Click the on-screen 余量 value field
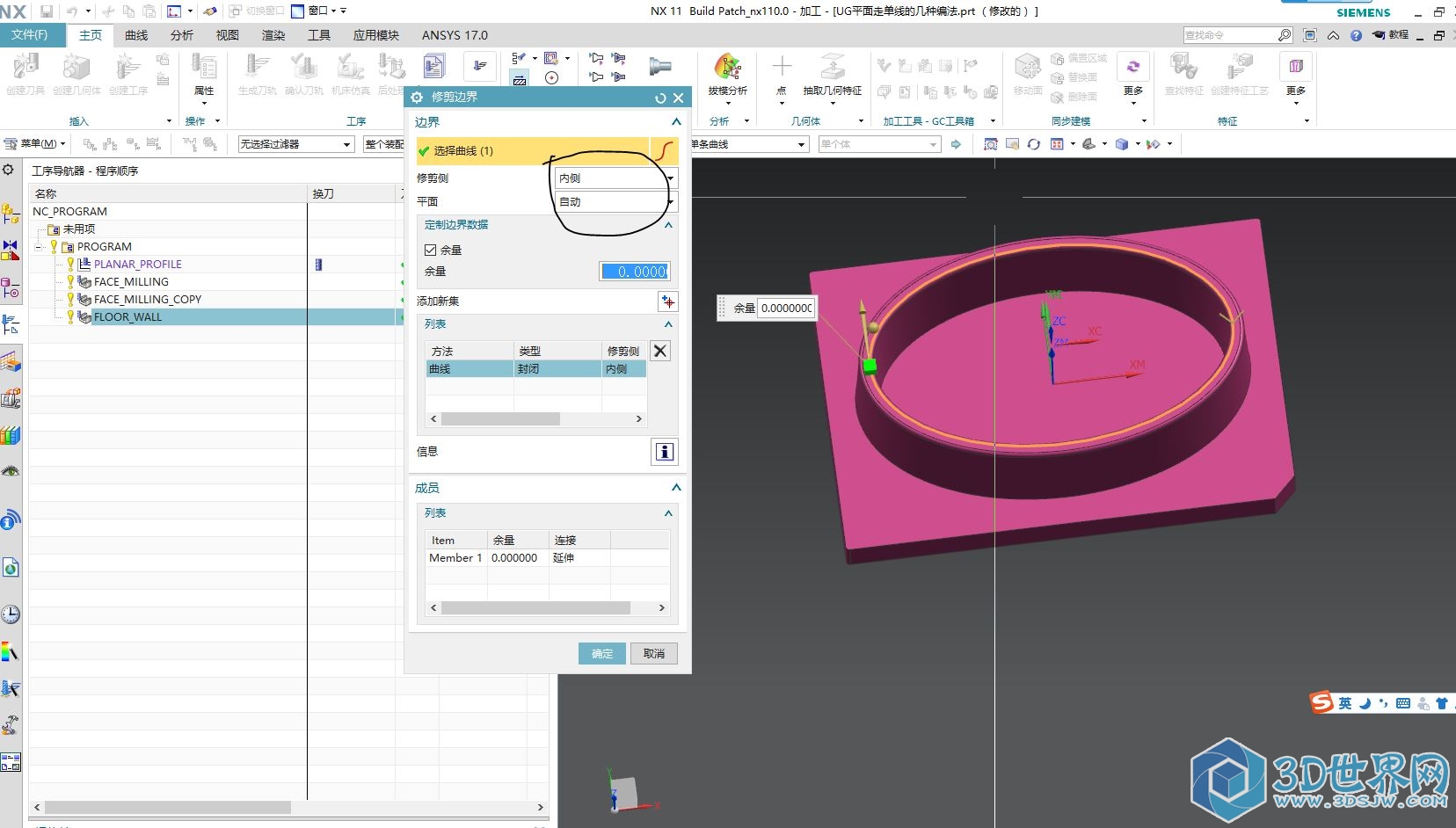This screenshot has width=1456, height=828. [786, 309]
